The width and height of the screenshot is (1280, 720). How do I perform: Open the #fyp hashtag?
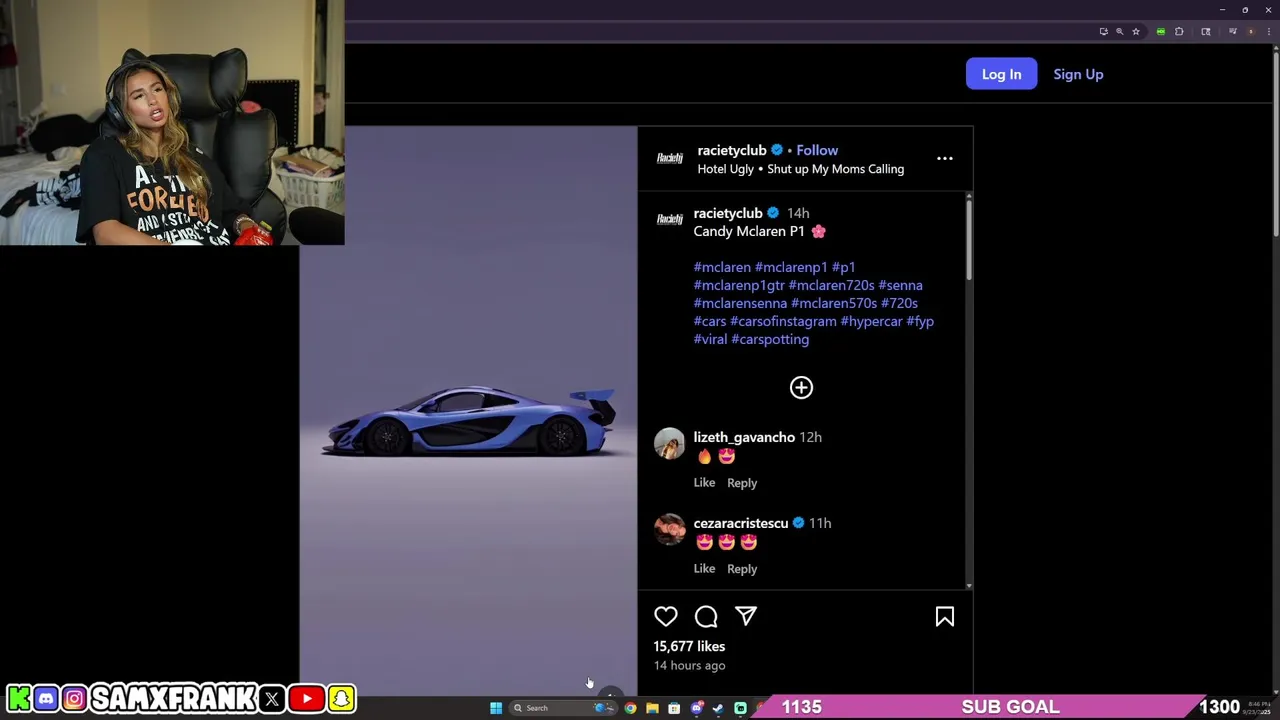920,321
